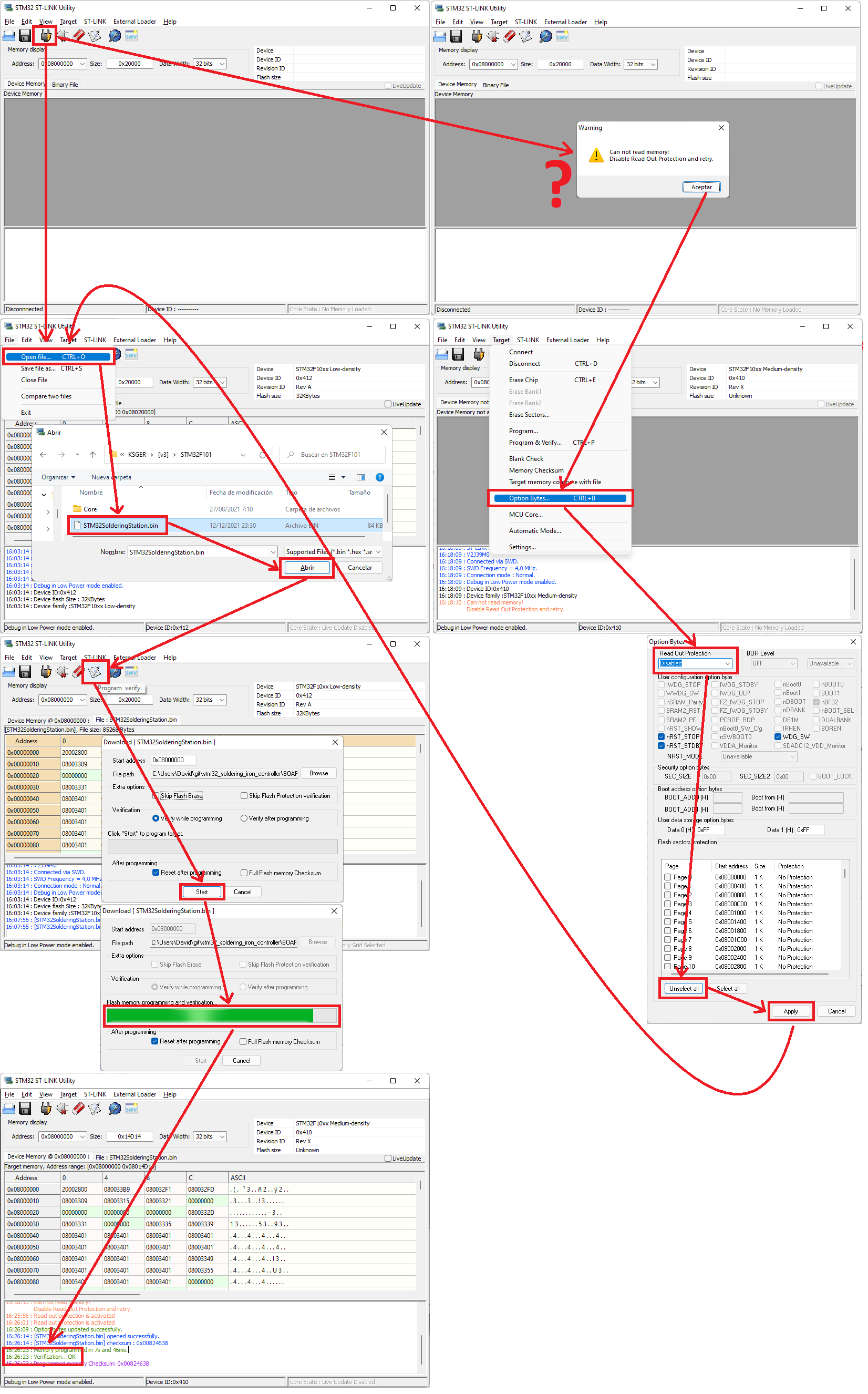This screenshot has width=868, height=1394.
Task: Open Address dropdown in top-left disconnected window
Action: (x=82, y=64)
